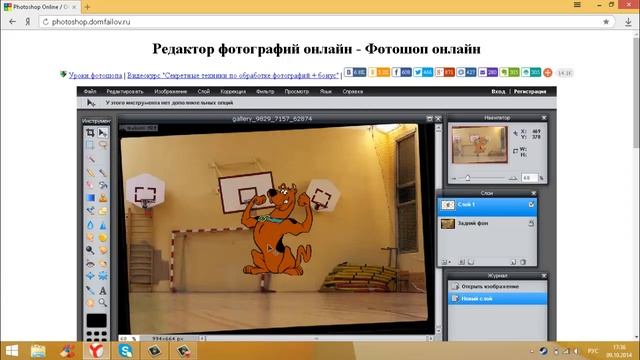
Task: Open the Изображение menu
Action: pyautogui.click(x=171, y=91)
